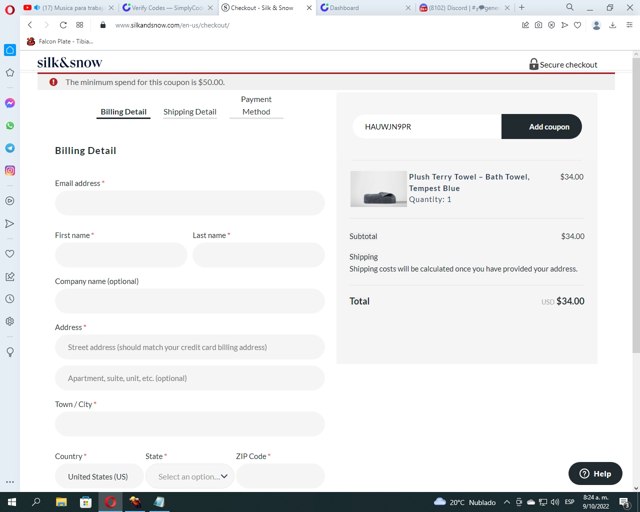Focus the Email address field
This screenshot has height=512, width=640.
(x=190, y=203)
